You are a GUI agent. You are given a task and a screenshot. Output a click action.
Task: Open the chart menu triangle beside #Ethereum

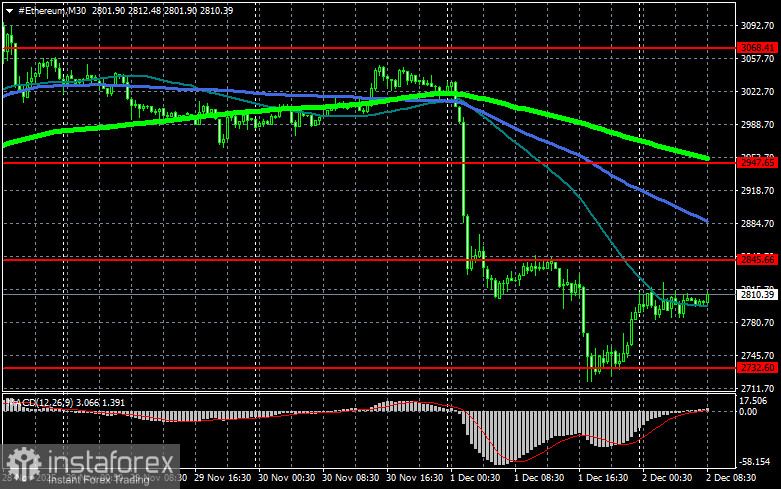(x=9, y=11)
